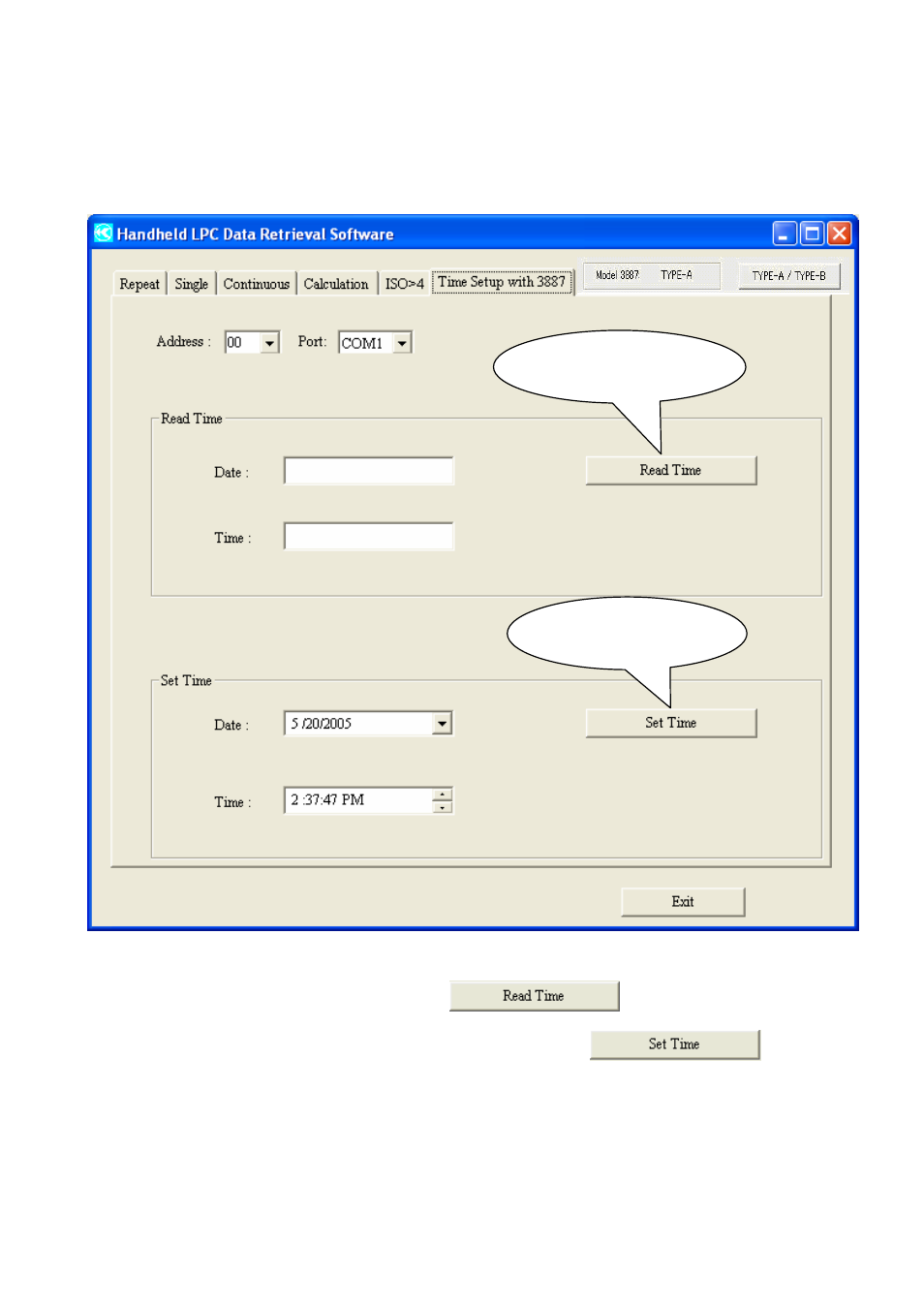924x1308 pixels.
Task: Click the Read Time group label
Action: pyautogui.click(x=192, y=419)
